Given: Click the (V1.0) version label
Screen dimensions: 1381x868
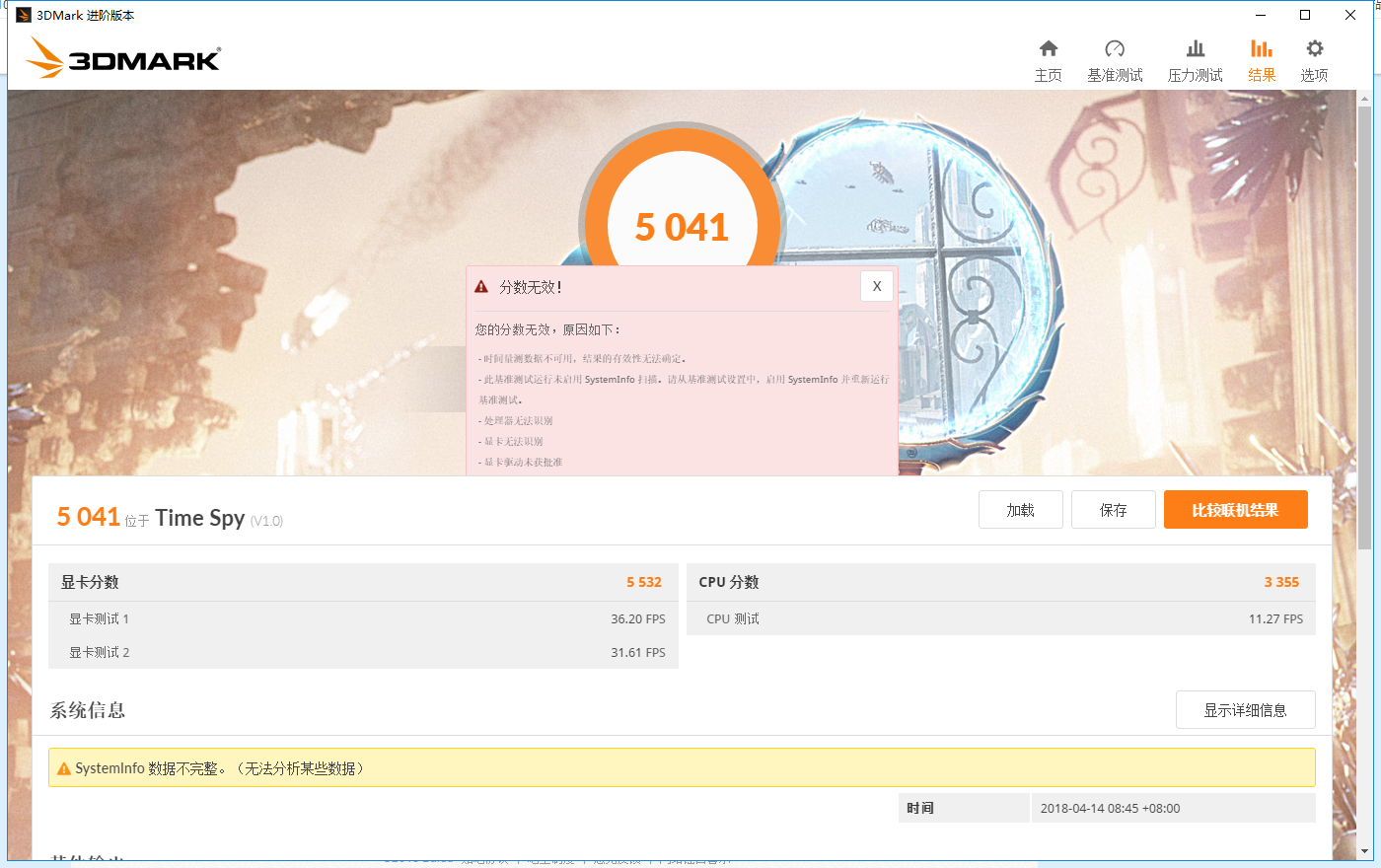Looking at the screenshot, I should (x=266, y=521).
